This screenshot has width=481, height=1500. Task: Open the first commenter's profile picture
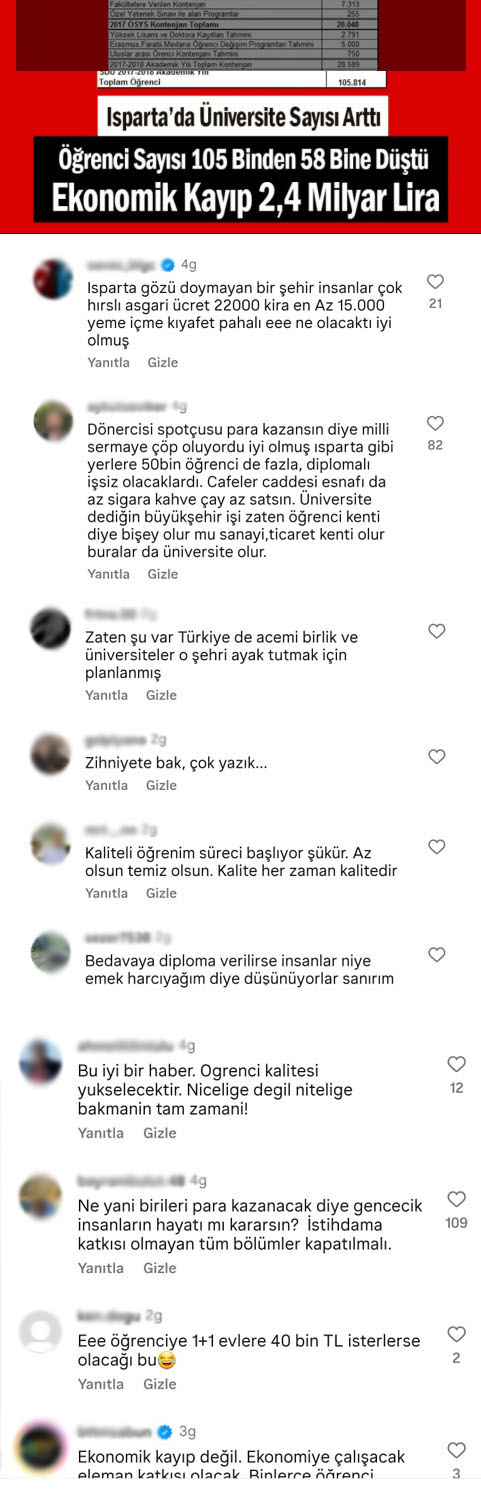[53, 279]
